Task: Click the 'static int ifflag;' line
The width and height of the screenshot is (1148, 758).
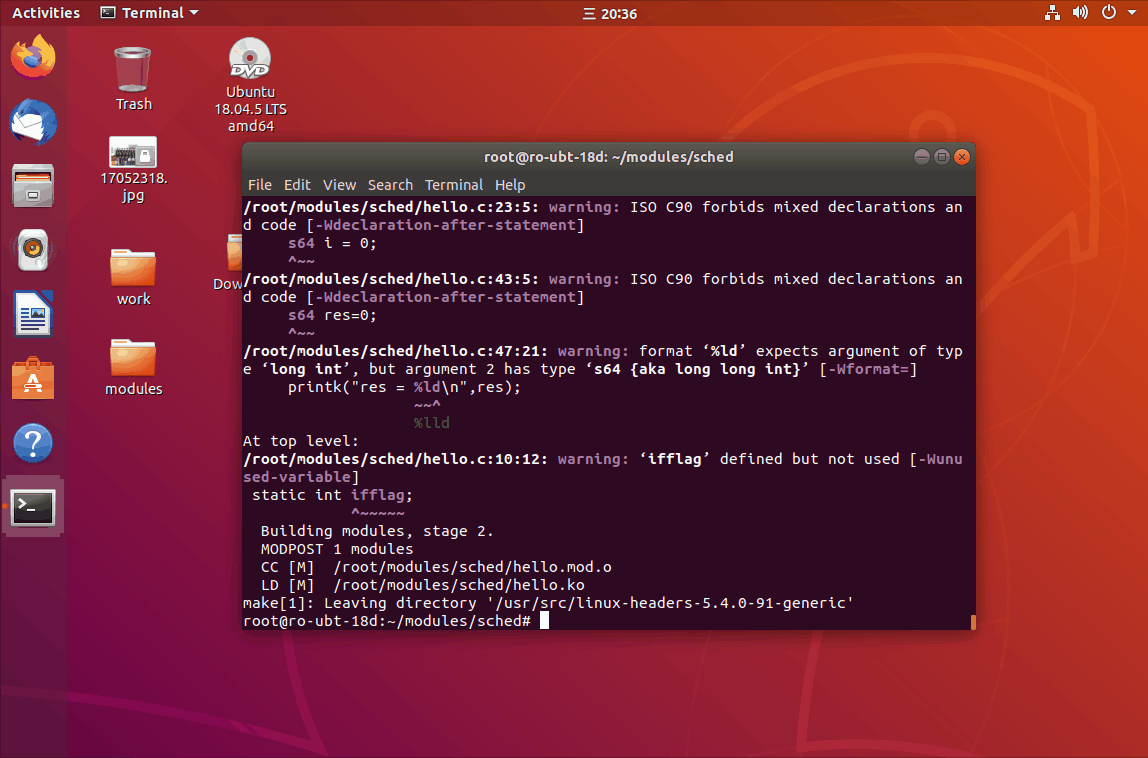Action: (x=332, y=495)
